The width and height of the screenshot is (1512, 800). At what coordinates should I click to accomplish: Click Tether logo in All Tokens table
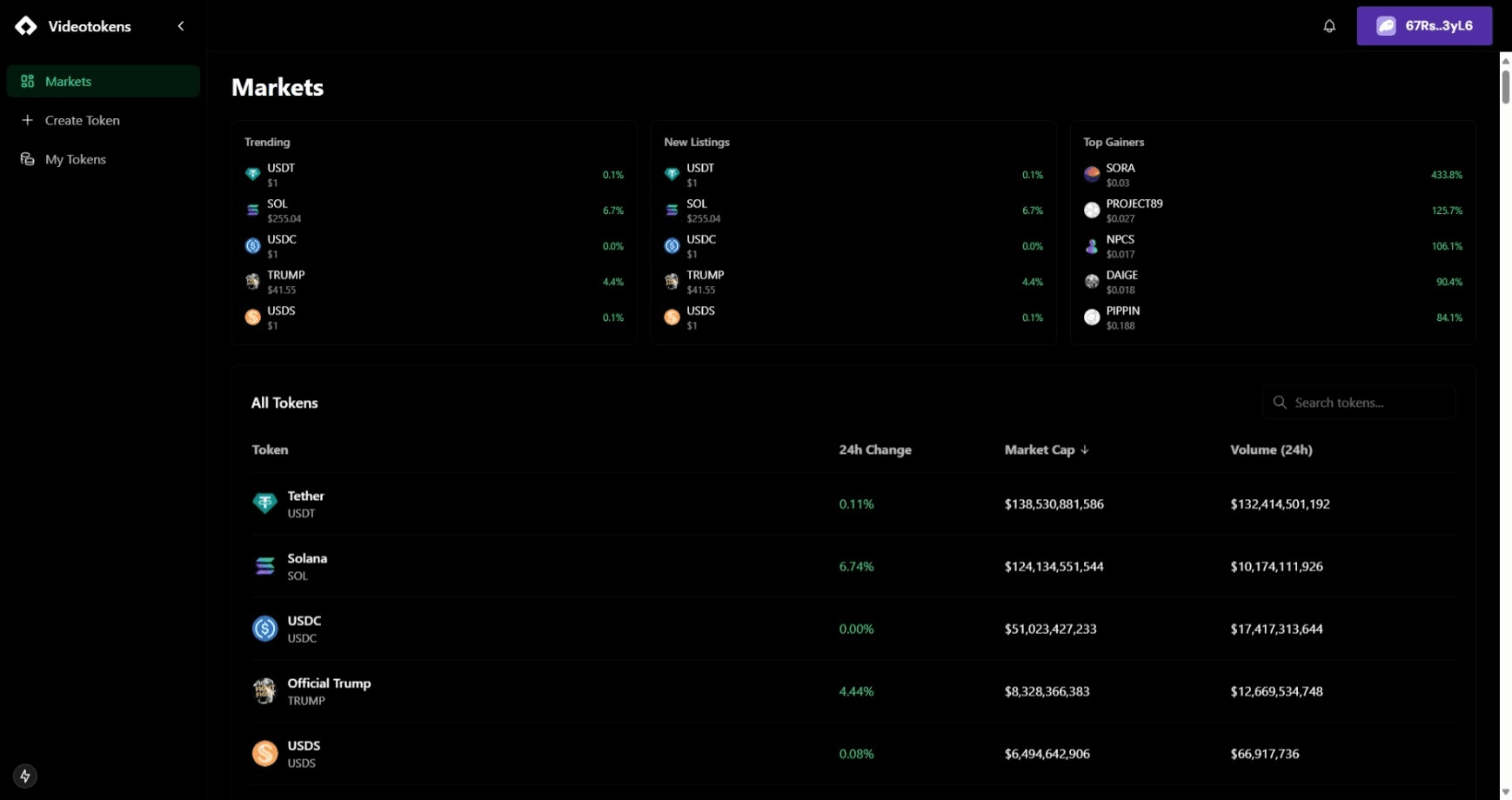point(264,503)
